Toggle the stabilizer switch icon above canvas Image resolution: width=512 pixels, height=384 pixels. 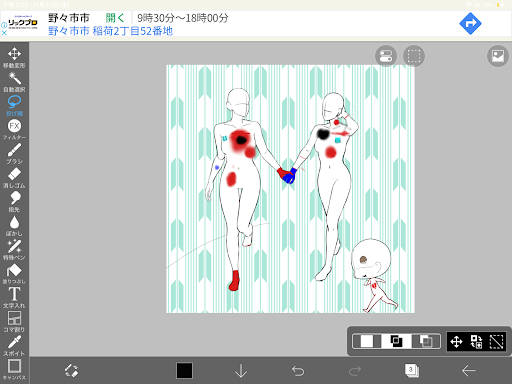386,56
